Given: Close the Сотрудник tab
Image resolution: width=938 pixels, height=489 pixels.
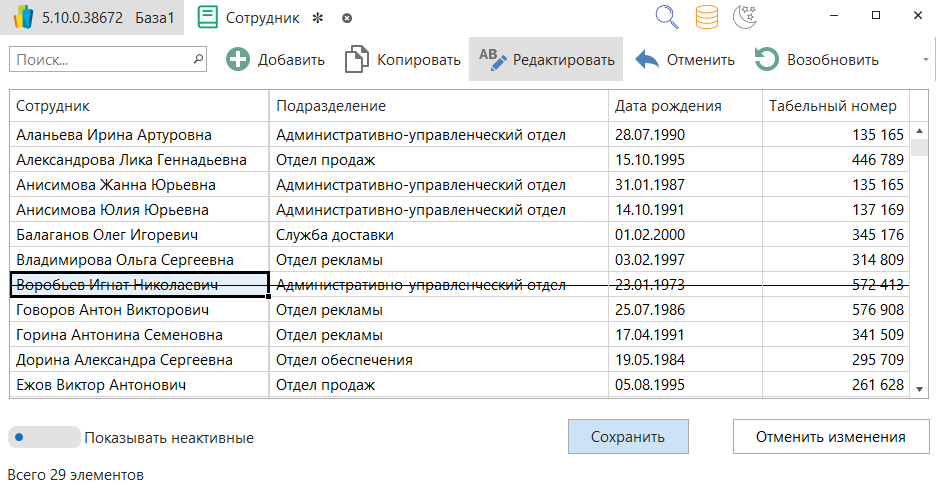Looking at the screenshot, I should click(x=347, y=18).
